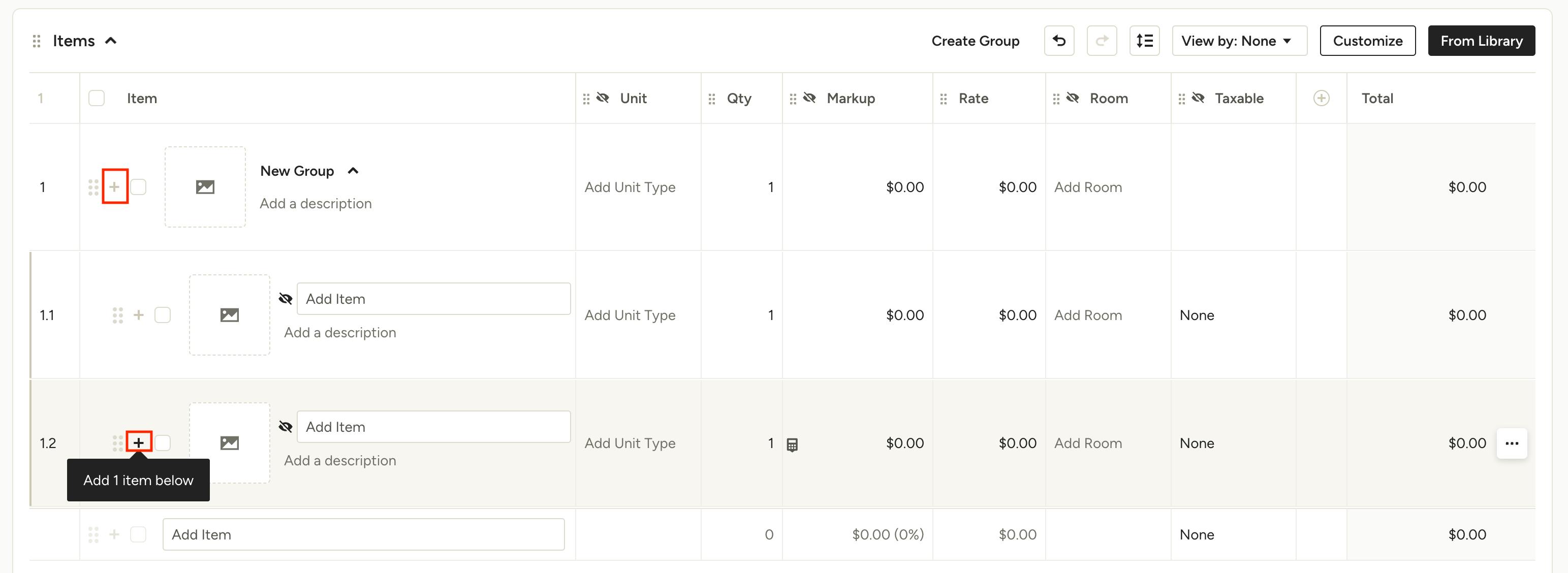Click the From Library button
The height and width of the screenshot is (573, 1568).
1482,40
